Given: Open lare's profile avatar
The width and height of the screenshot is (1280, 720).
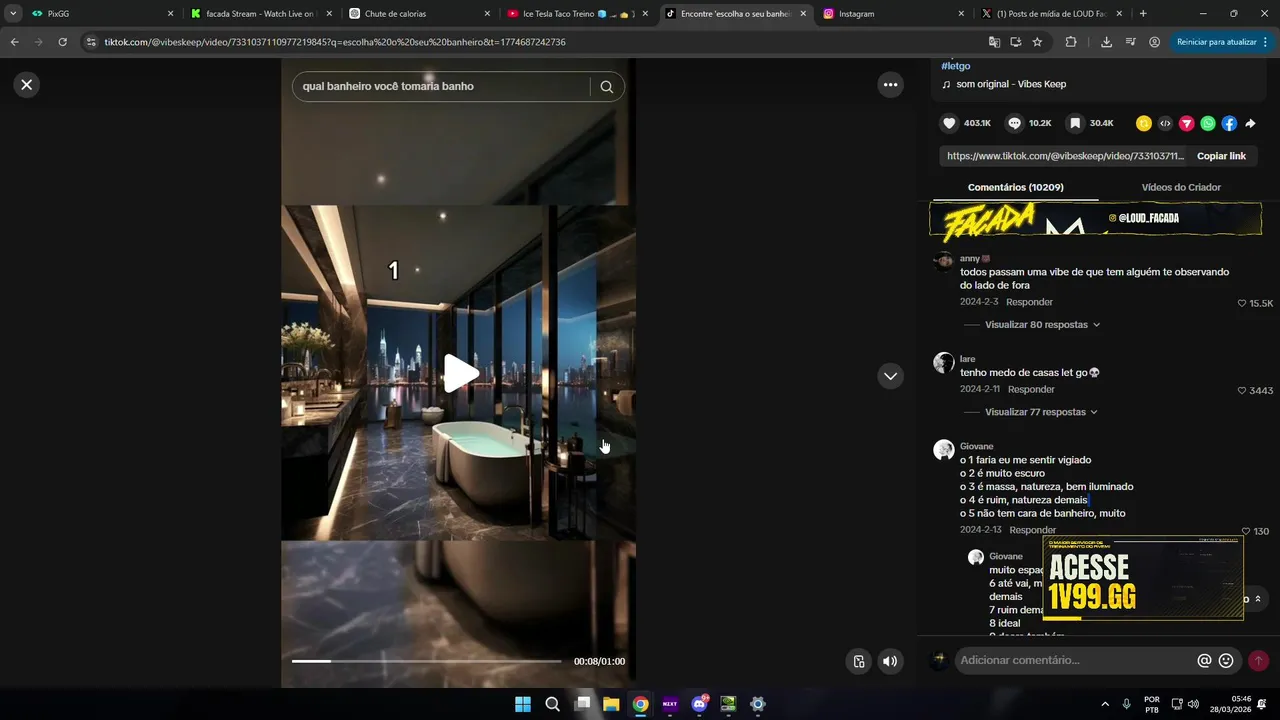Looking at the screenshot, I should 943,362.
